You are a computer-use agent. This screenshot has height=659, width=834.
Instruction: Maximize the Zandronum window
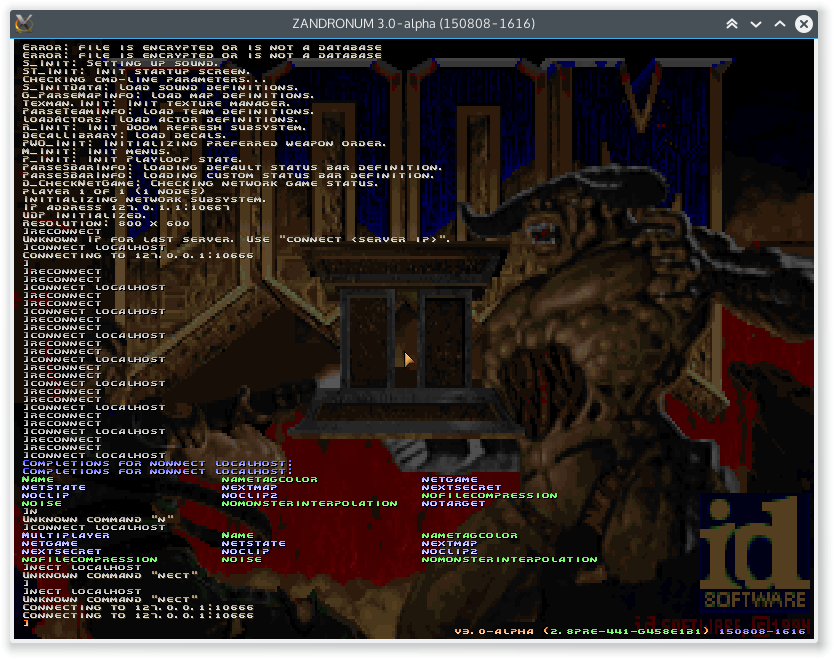779,23
